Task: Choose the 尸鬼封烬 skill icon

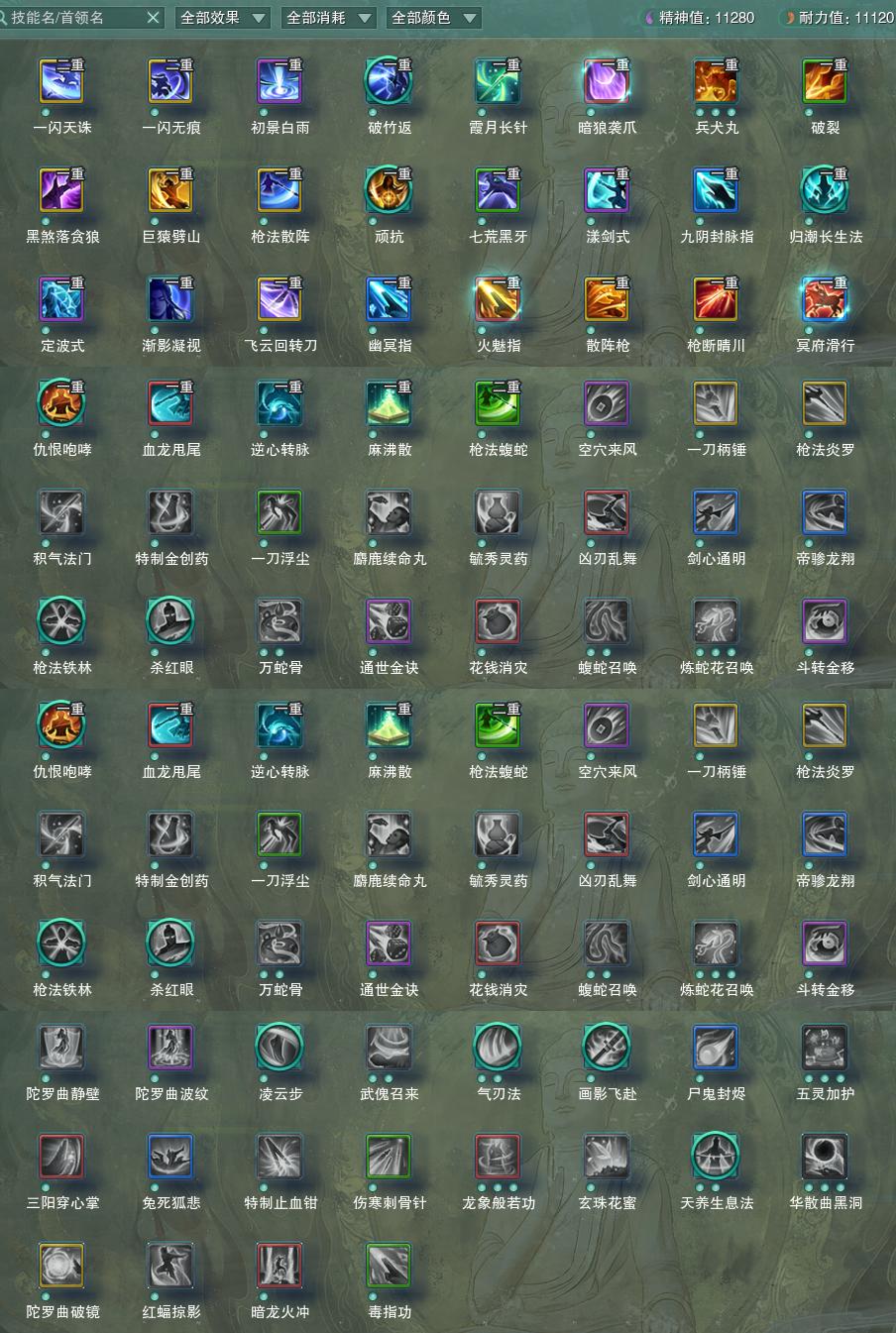Action: (x=716, y=1048)
